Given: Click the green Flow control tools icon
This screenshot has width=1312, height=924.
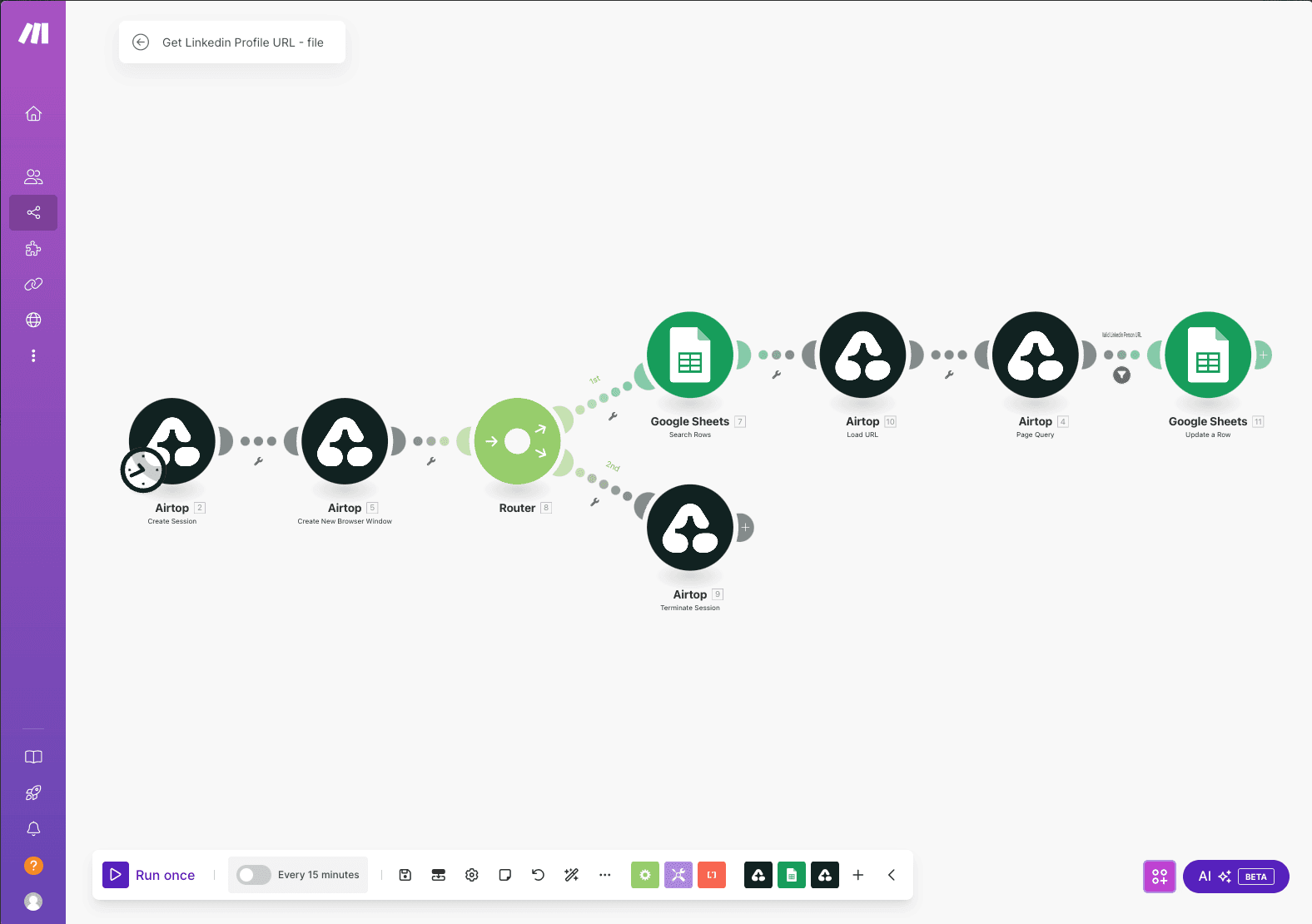Looking at the screenshot, I should [x=645, y=875].
